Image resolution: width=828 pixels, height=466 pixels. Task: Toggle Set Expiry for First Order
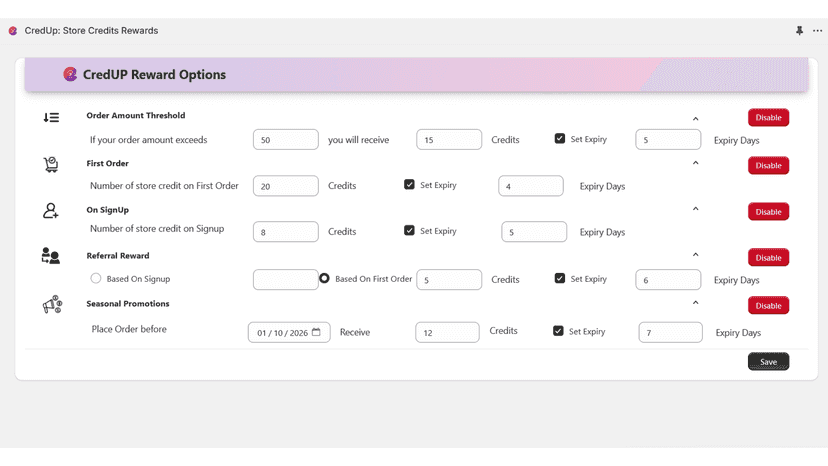[409, 184]
